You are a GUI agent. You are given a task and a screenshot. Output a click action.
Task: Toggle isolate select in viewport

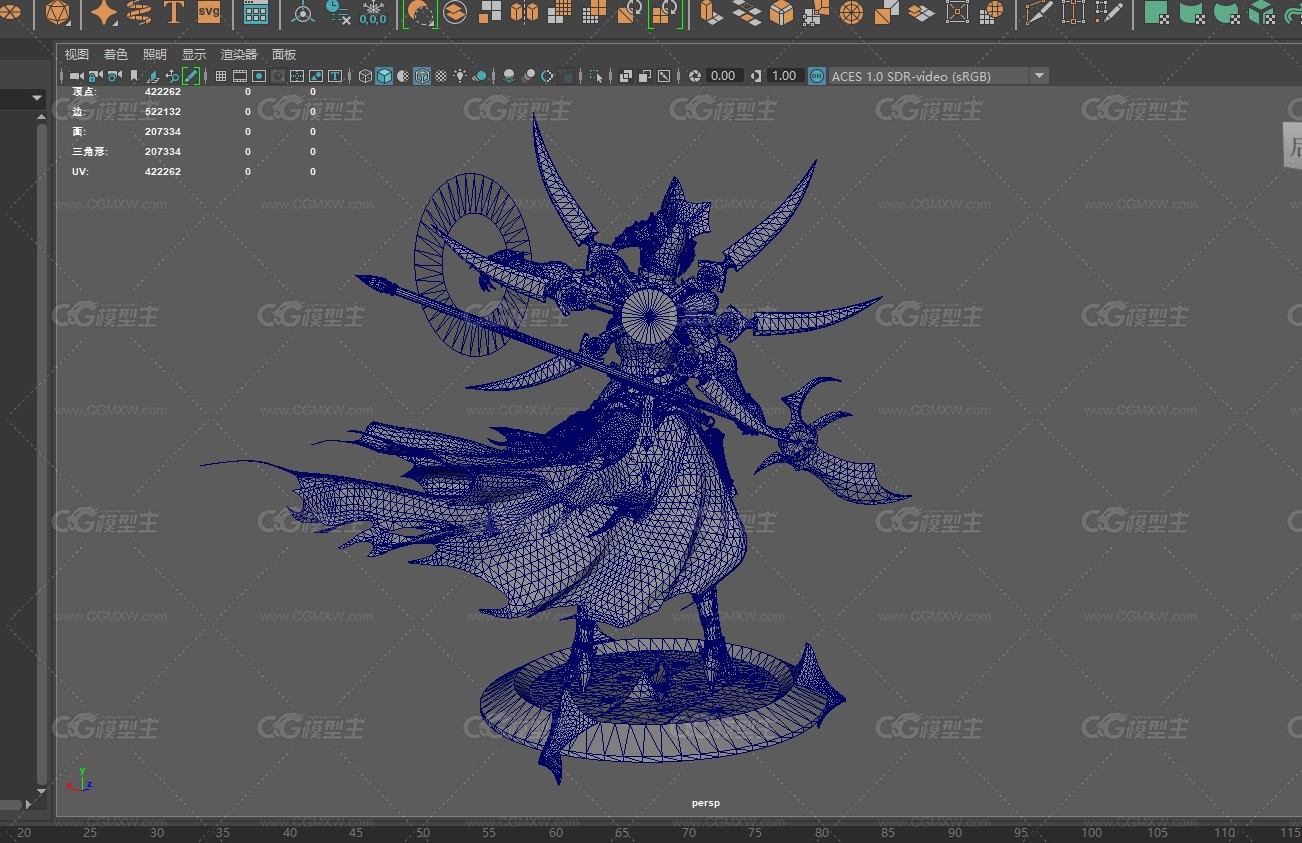[596, 76]
